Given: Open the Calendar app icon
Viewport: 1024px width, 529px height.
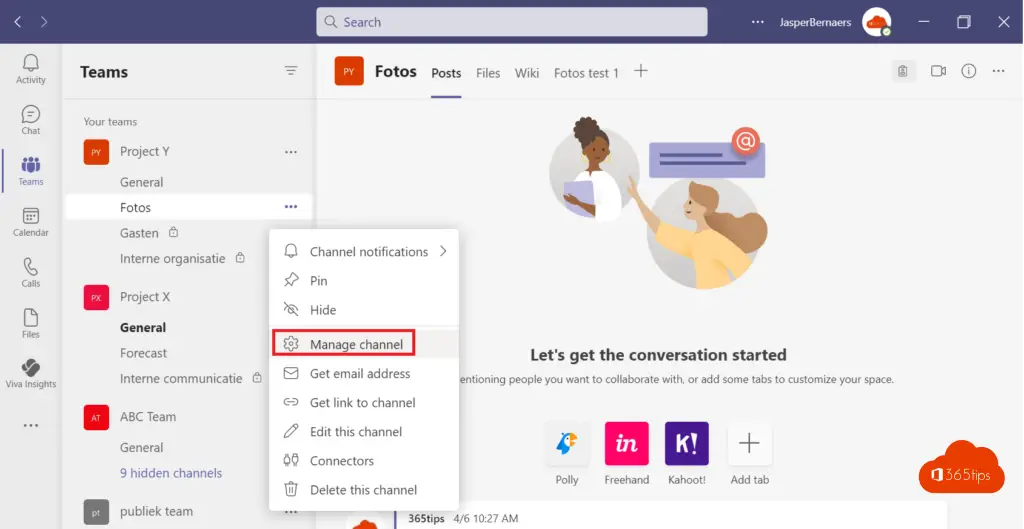Looking at the screenshot, I should 31,221.
